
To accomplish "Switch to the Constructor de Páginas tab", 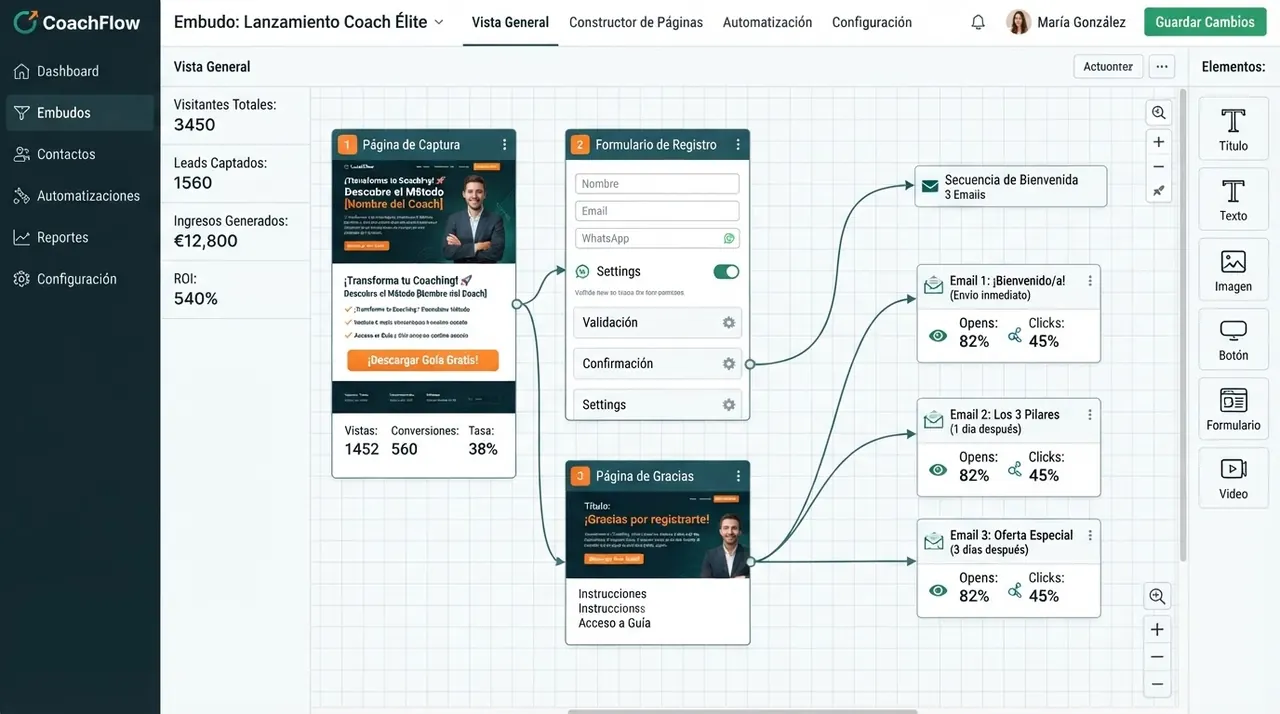I will [636, 22].
